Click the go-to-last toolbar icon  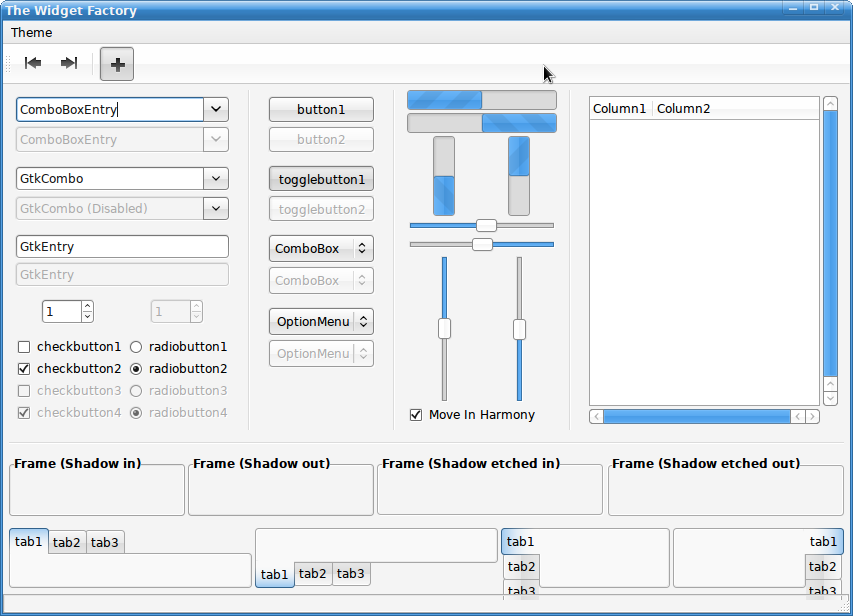click(69, 63)
